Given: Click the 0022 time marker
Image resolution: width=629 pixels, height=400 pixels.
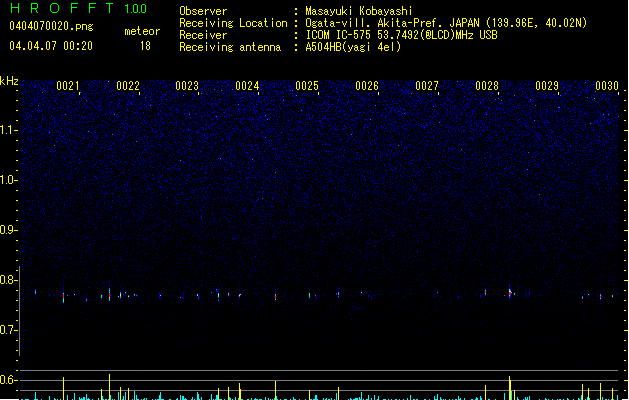Looking at the screenshot, I should [128, 86].
